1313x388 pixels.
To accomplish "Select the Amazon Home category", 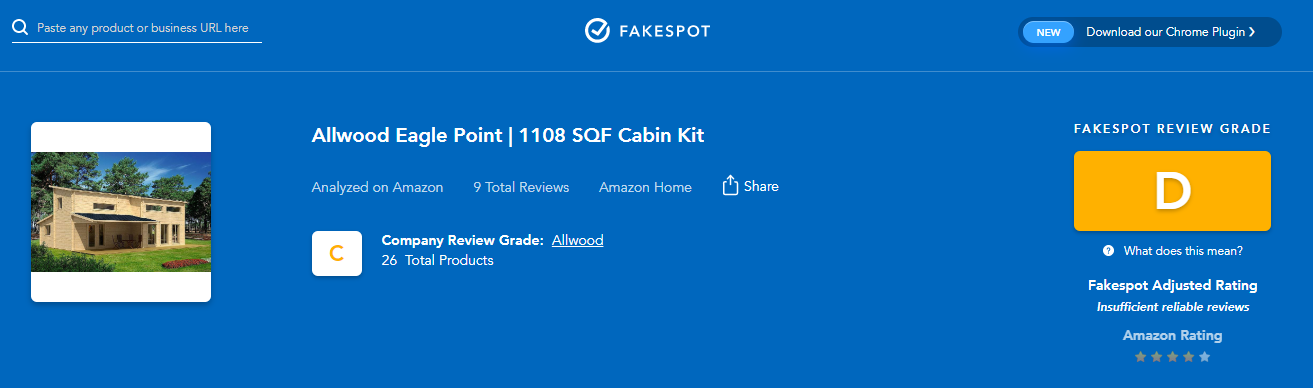I will tap(645, 187).
